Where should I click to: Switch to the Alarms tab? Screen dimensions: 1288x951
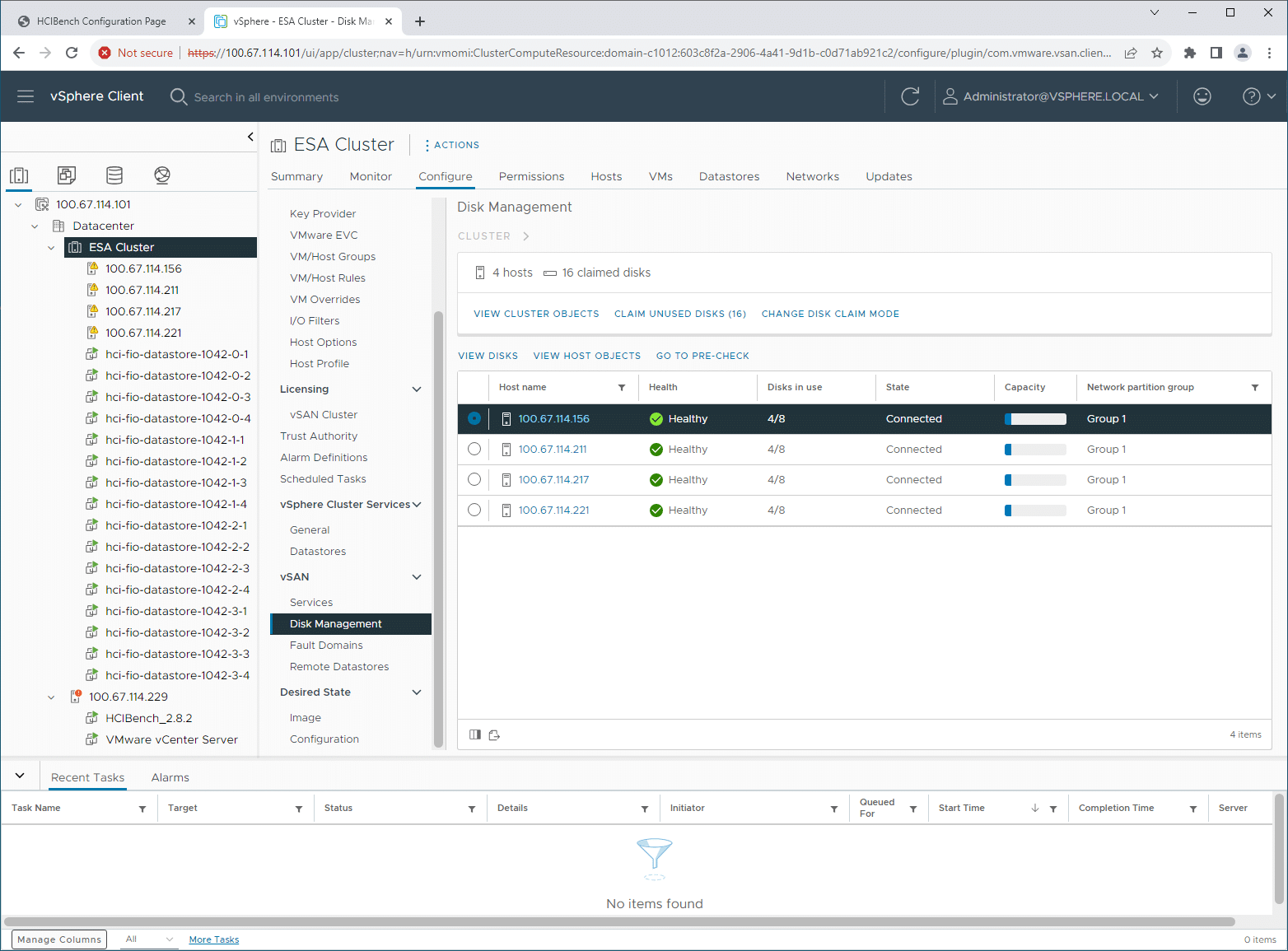pos(170,777)
